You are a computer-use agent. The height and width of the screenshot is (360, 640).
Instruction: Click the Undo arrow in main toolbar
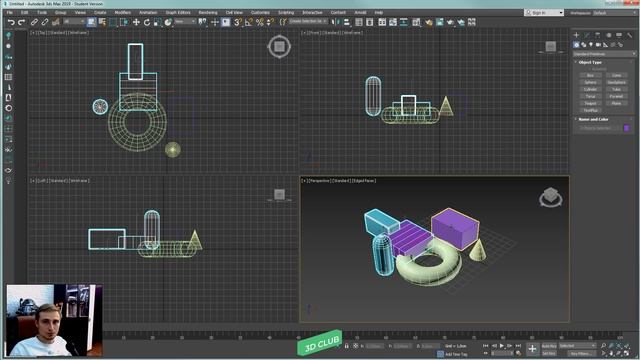(x=11, y=22)
